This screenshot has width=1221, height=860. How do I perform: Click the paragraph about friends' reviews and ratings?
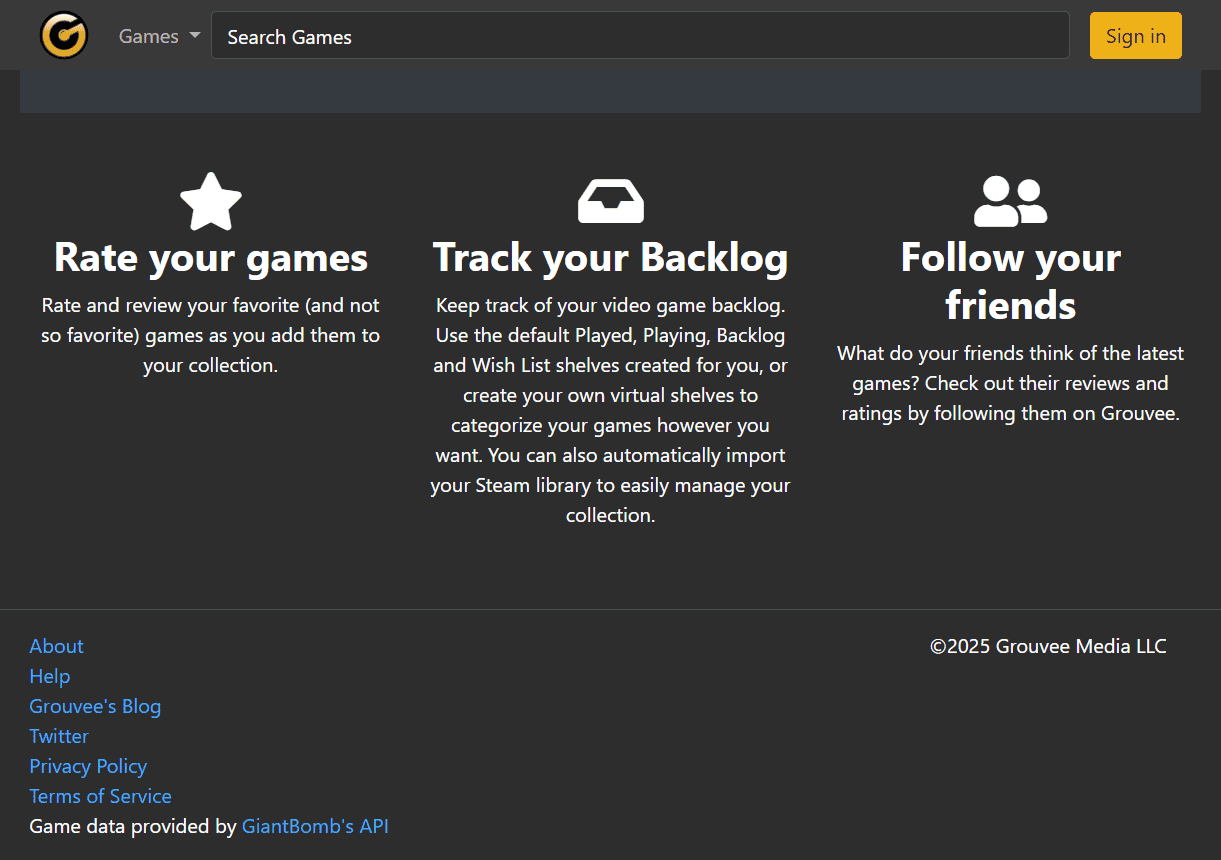click(1010, 383)
